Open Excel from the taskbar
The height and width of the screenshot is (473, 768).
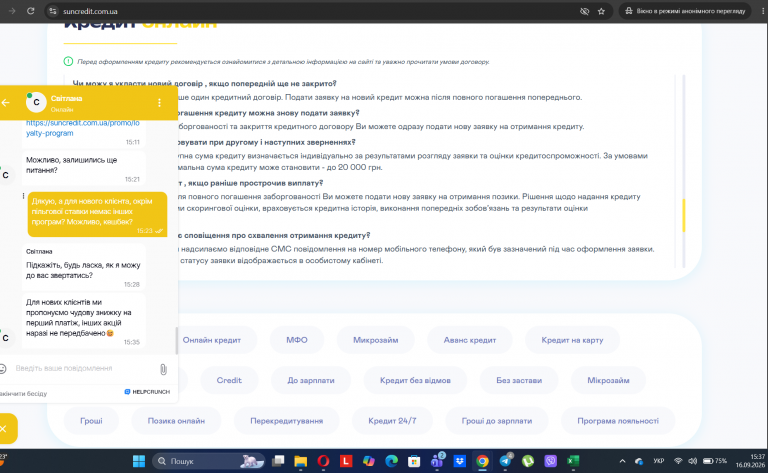point(573,461)
